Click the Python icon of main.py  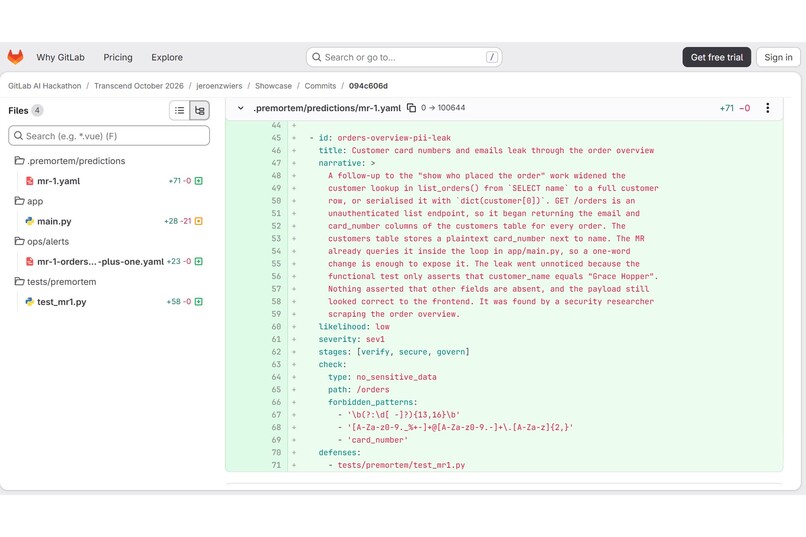click(30, 221)
